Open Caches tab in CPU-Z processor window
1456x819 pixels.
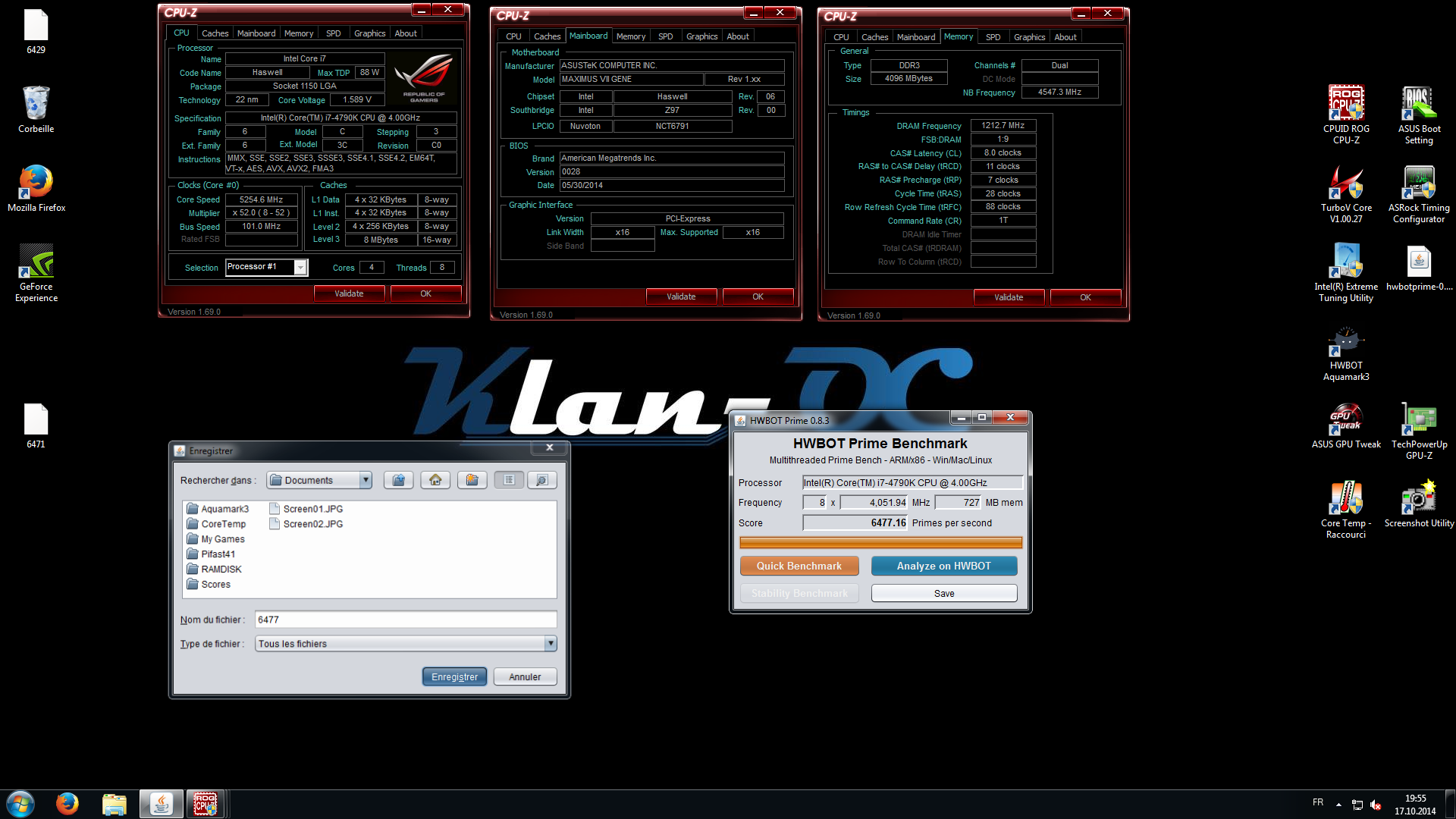coord(215,33)
